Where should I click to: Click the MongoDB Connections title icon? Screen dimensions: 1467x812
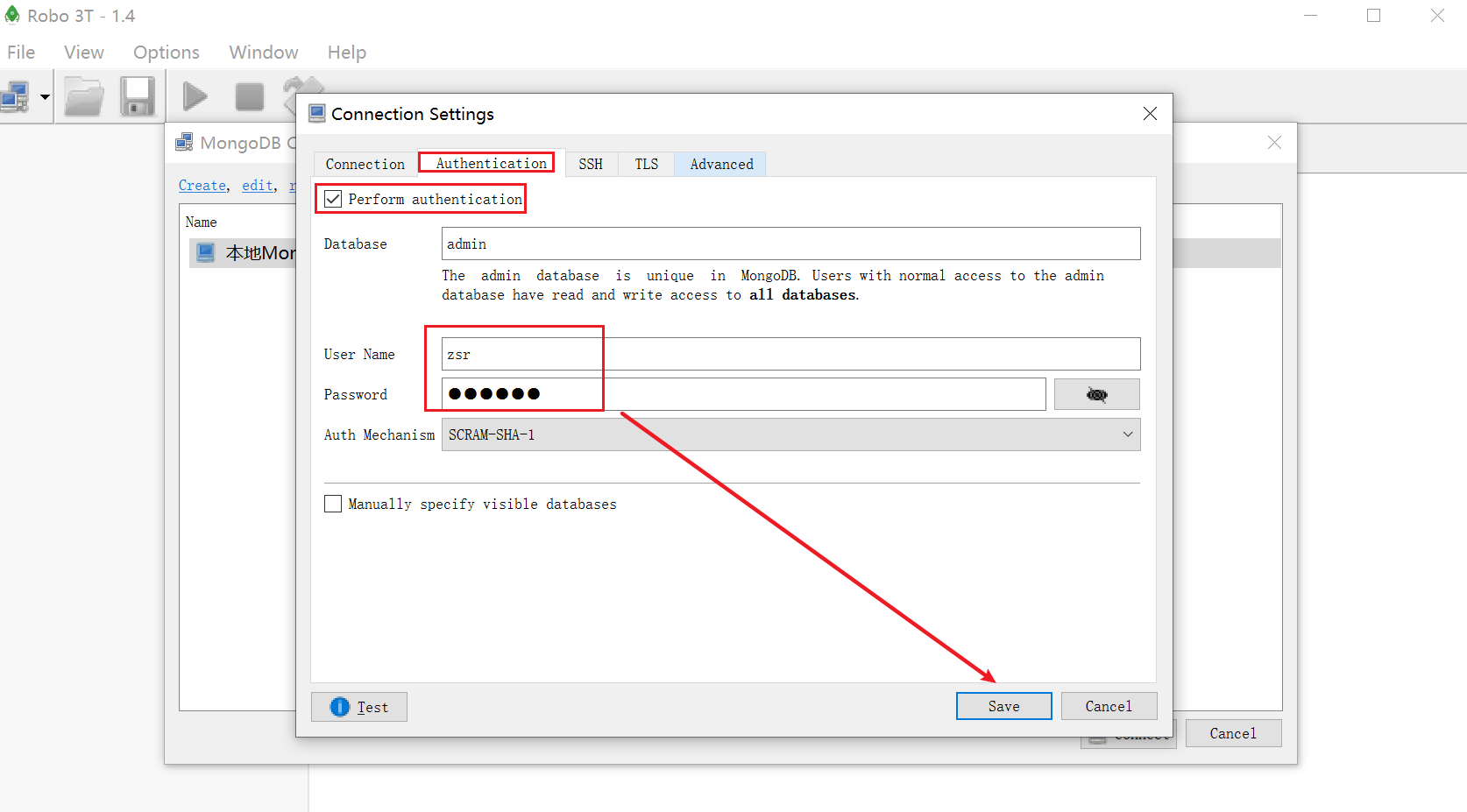click(x=184, y=143)
